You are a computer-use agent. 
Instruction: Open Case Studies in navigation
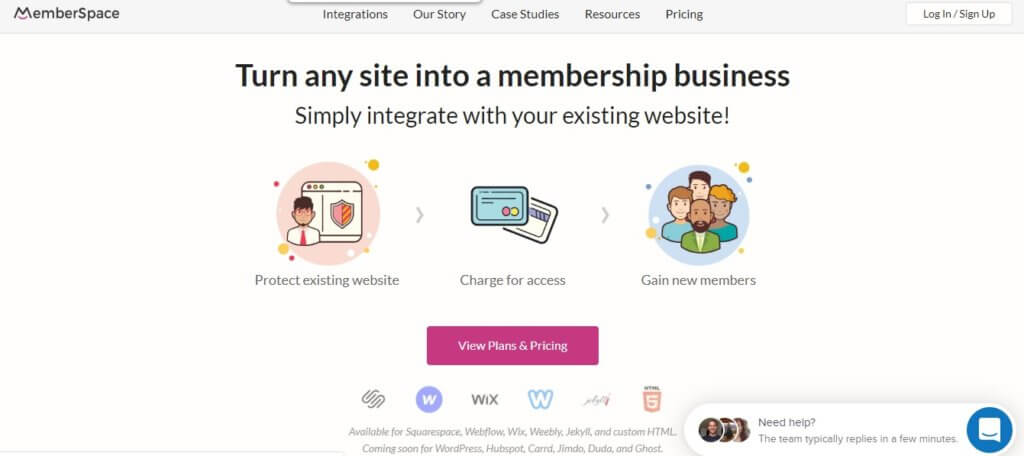[x=525, y=14]
